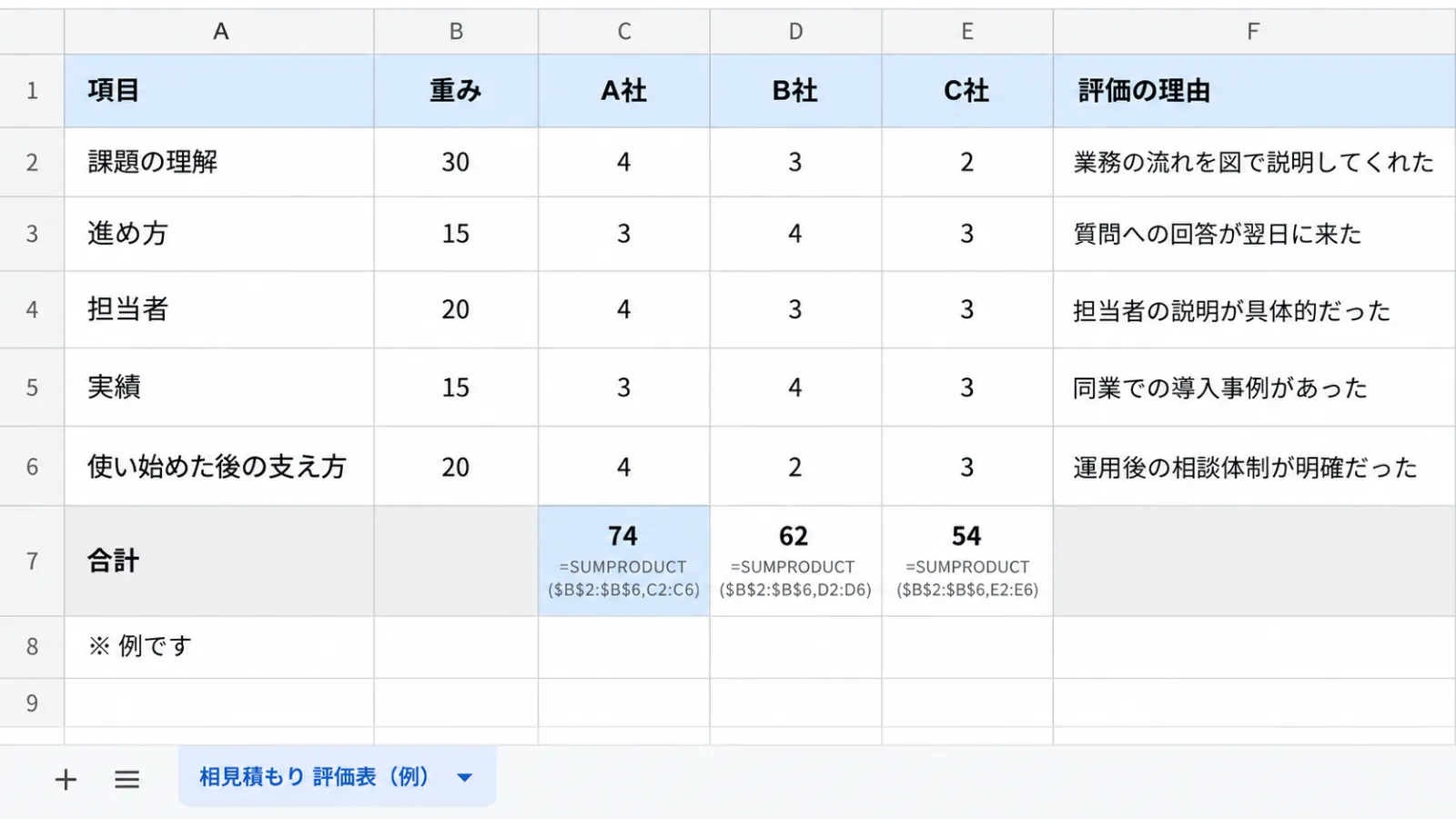The image size is (1456, 819).
Task: Add a new sheet with the plus icon
Action: click(66, 780)
